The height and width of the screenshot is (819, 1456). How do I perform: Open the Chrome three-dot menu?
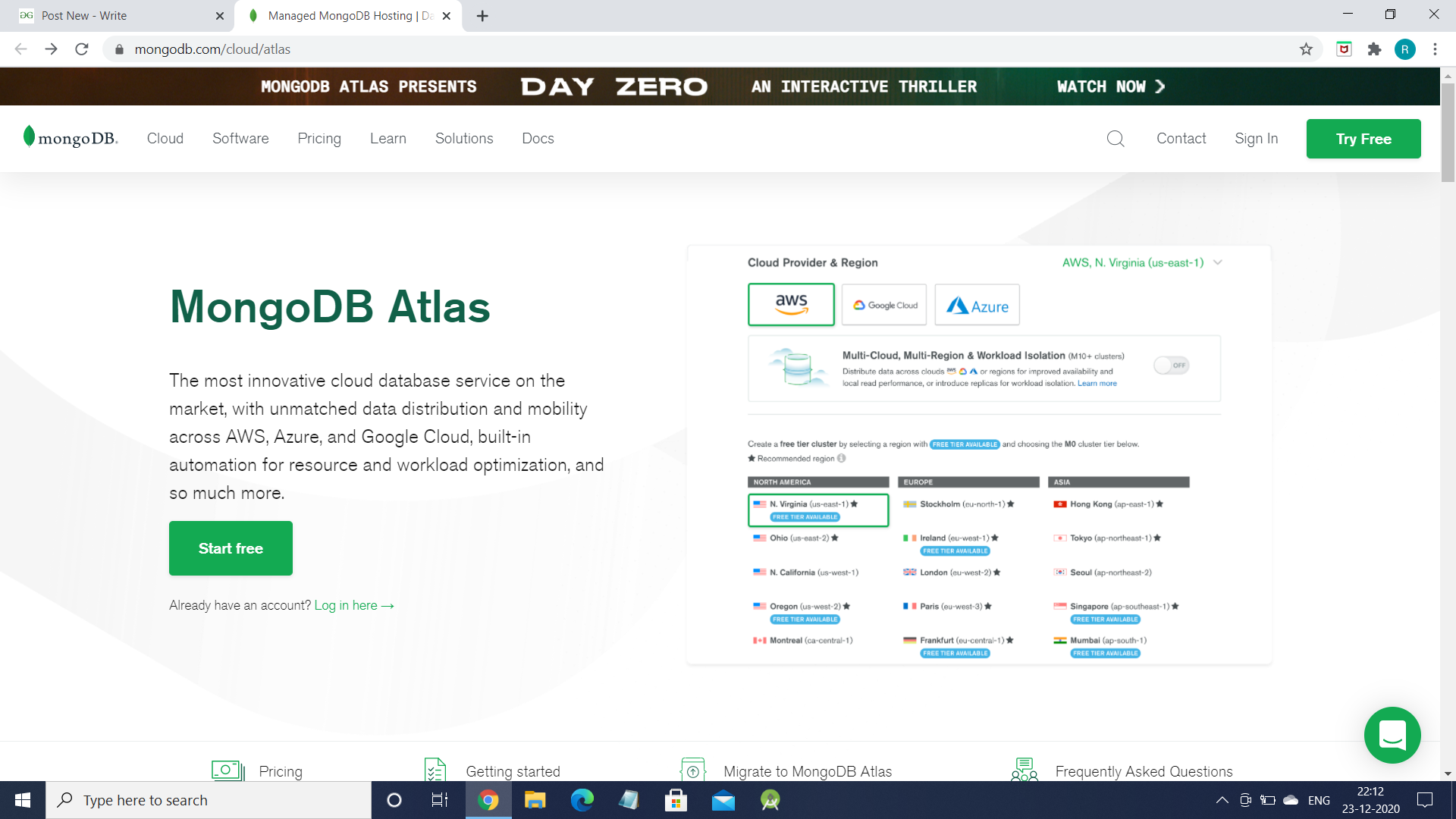pos(1435,49)
